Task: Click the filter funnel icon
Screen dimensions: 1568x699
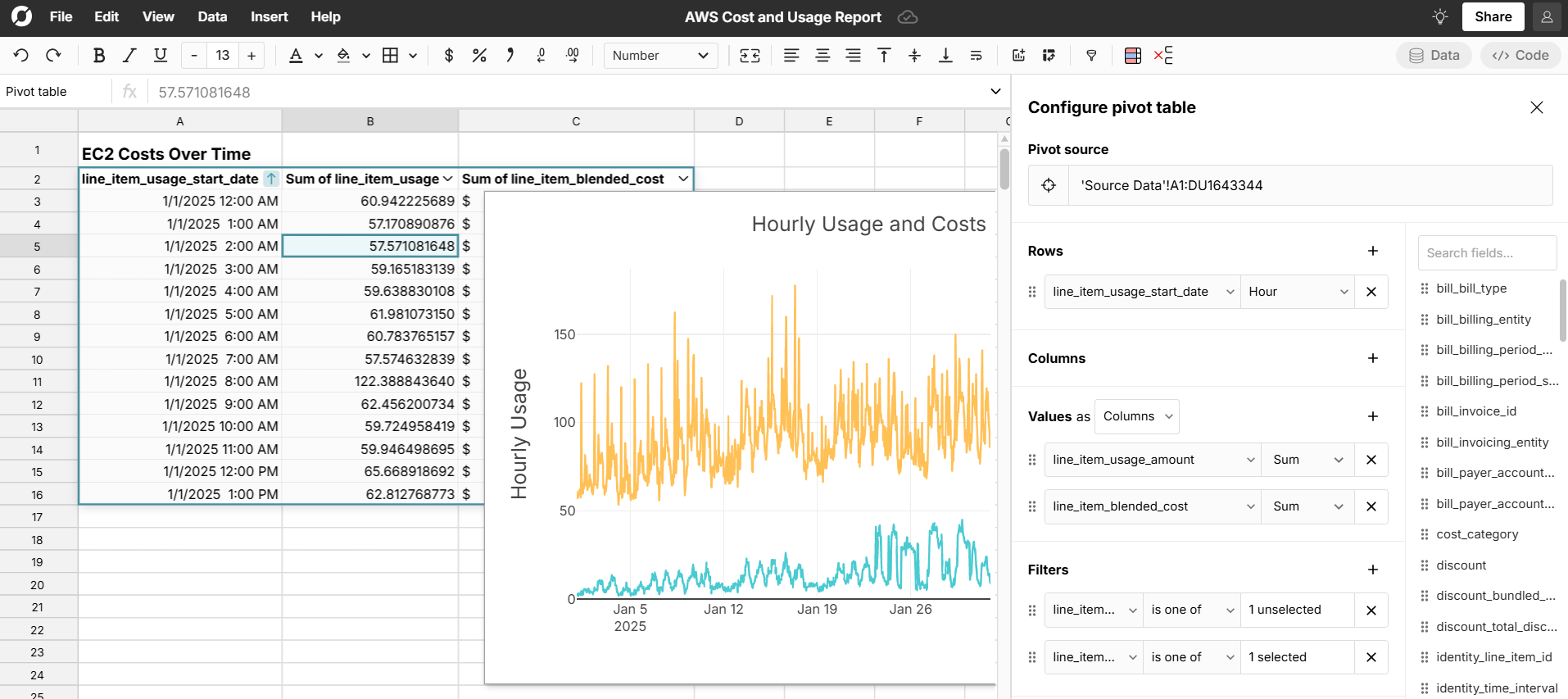Action: tap(1091, 56)
